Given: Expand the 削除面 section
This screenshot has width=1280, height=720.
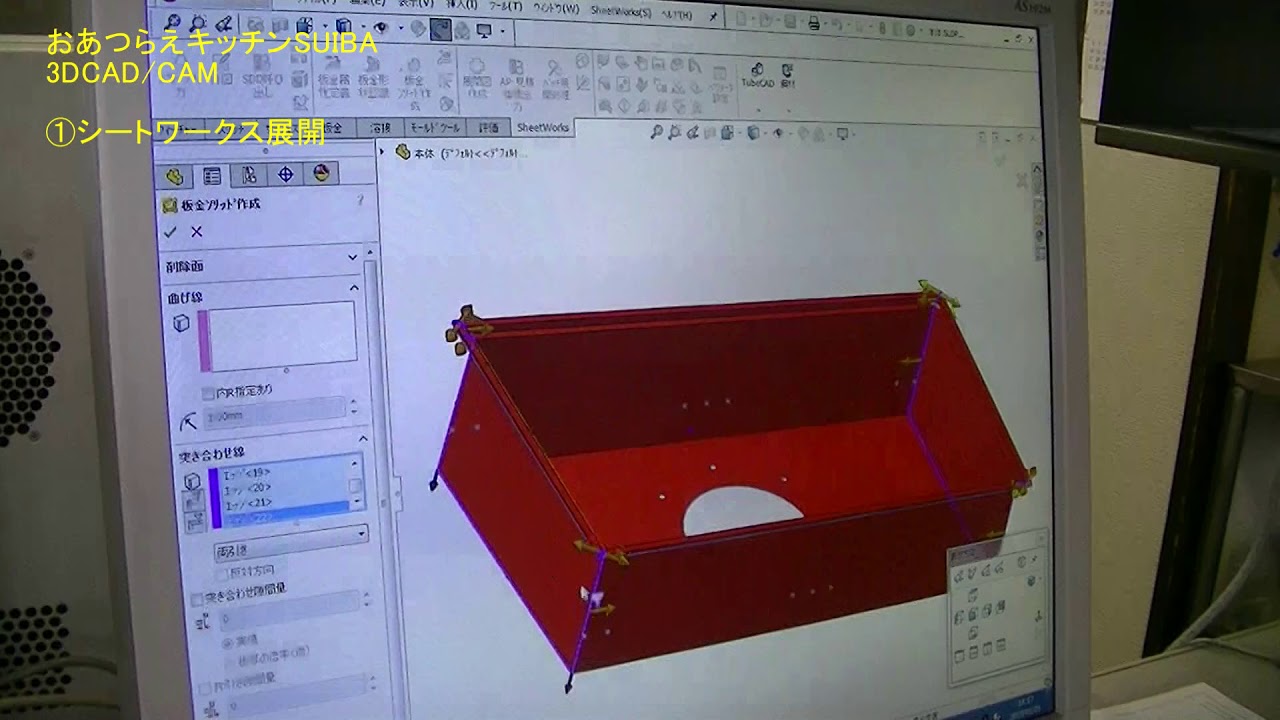Looking at the screenshot, I should click(352, 257).
